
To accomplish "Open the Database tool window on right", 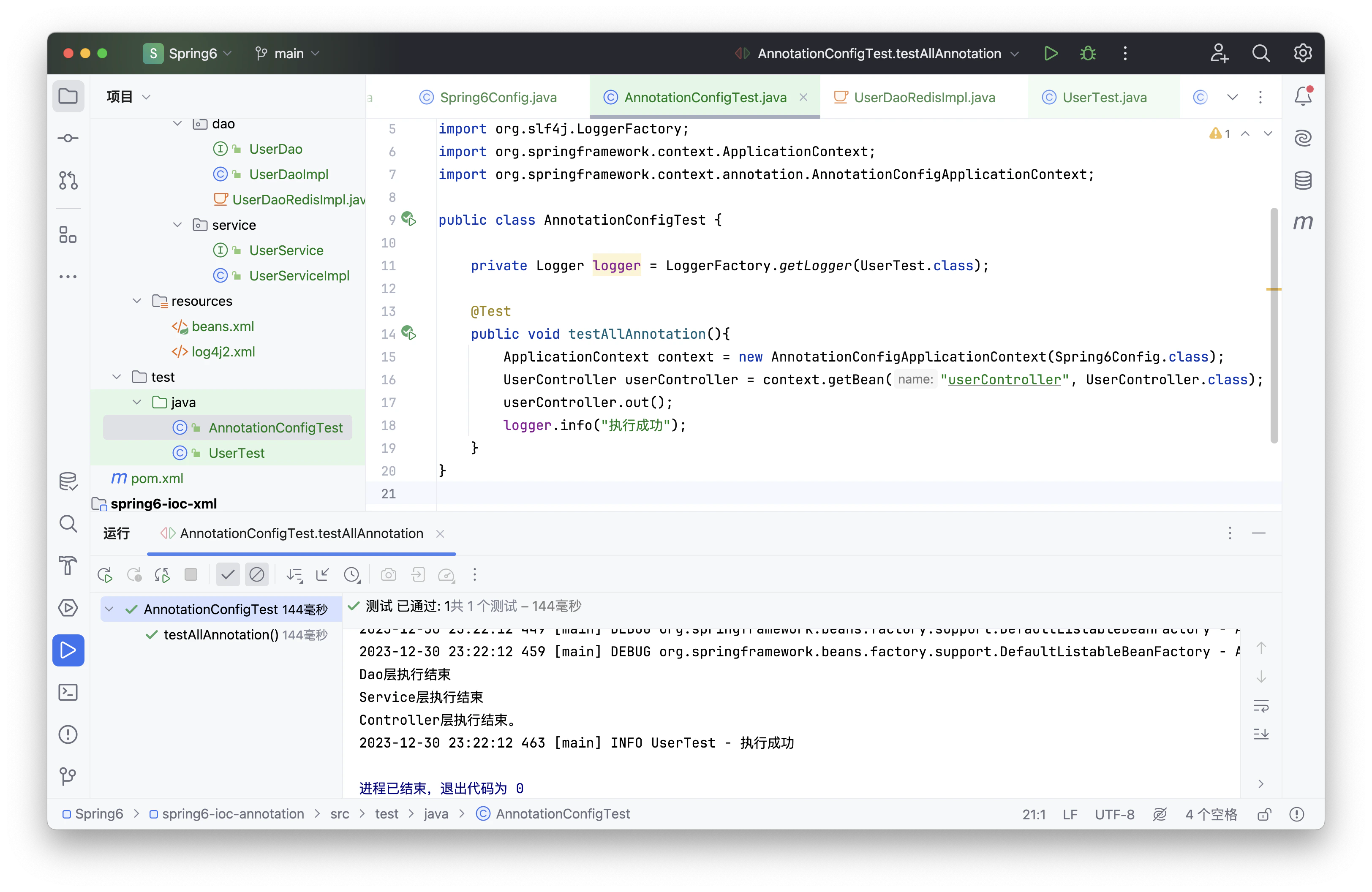I will coord(1303,180).
